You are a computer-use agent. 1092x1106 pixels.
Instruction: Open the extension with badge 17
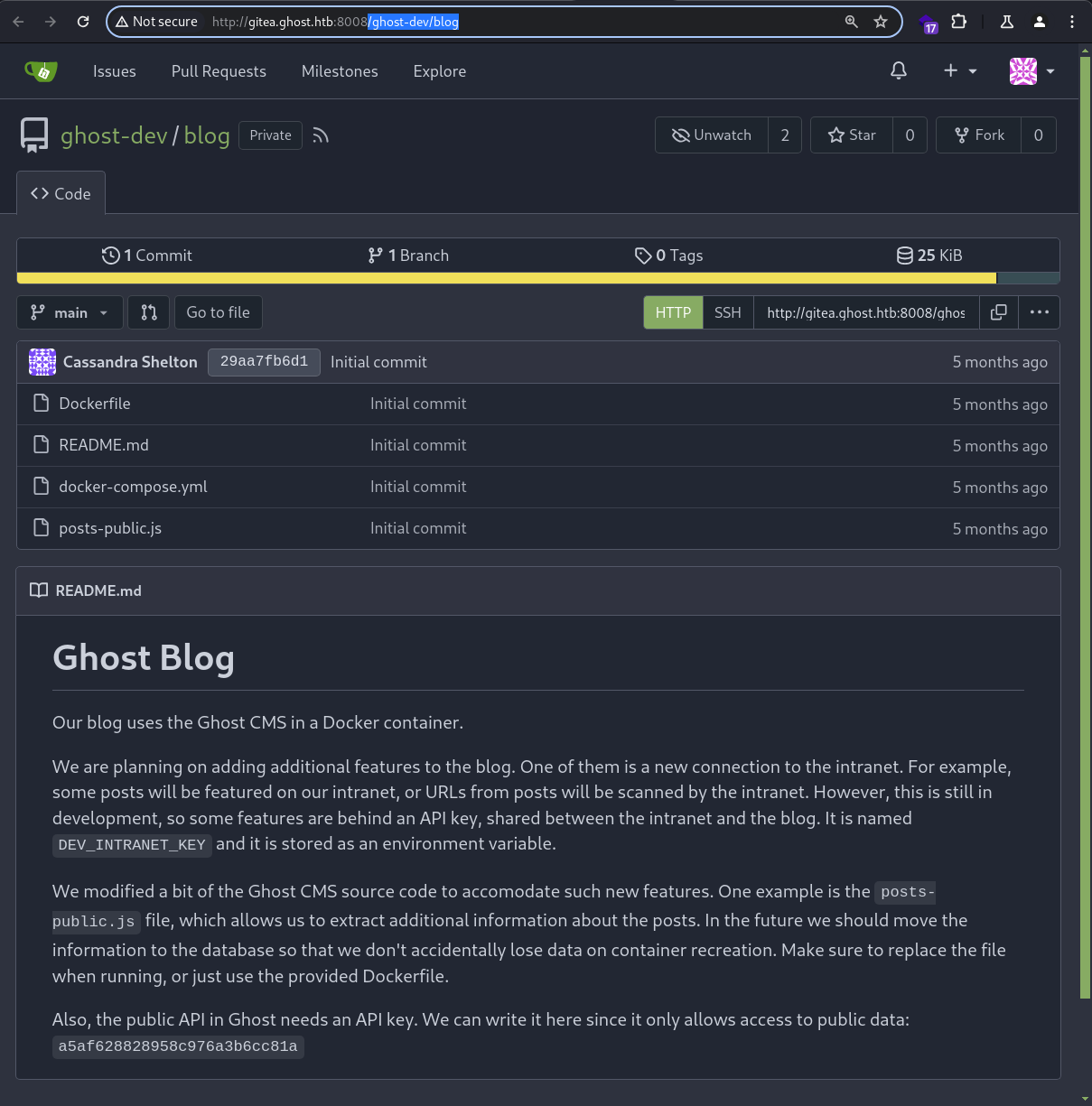[x=929, y=23]
